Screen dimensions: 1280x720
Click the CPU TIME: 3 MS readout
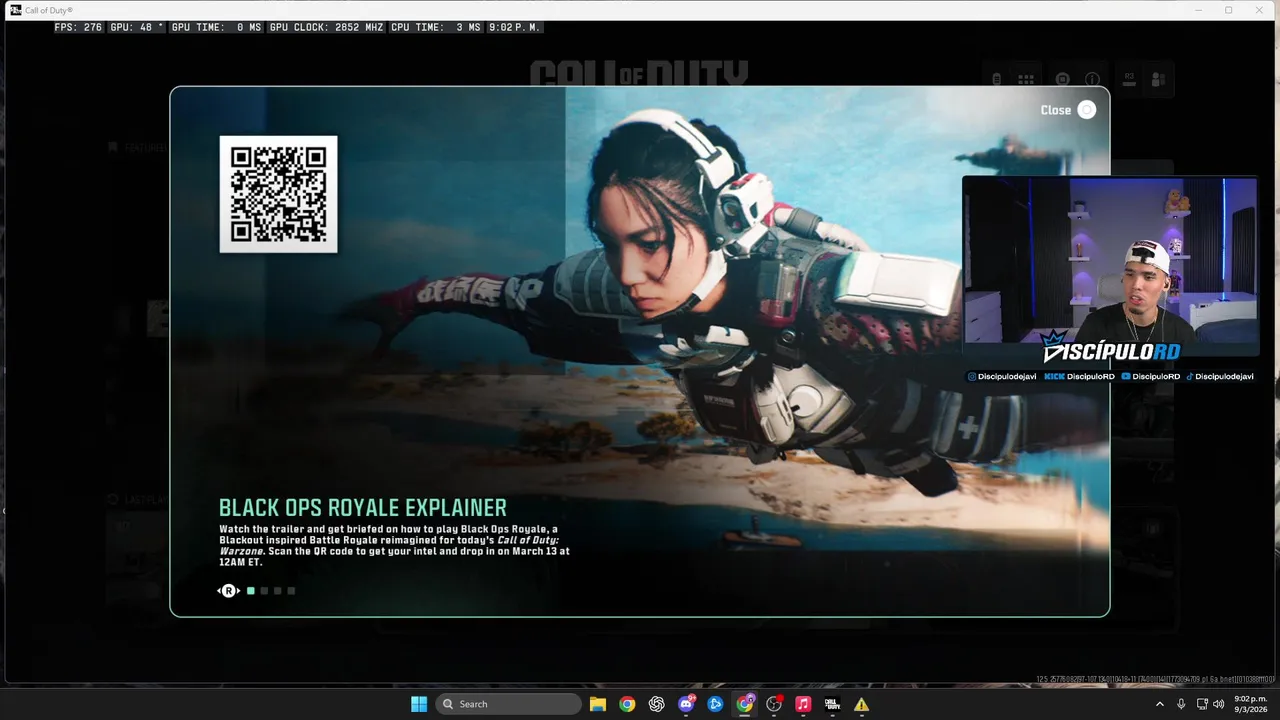click(x=436, y=27)
